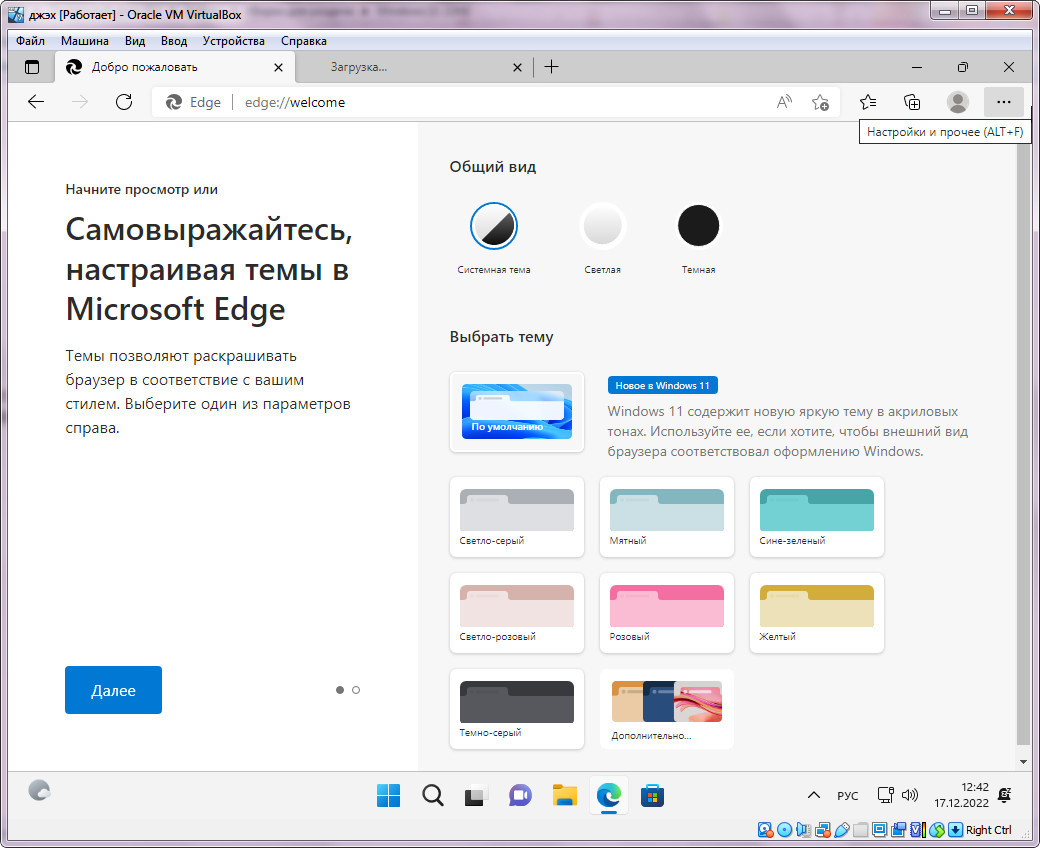Show hidden tray icons chevron
This screenshot has height=848, width=1040.
click(x=814, y=795)
